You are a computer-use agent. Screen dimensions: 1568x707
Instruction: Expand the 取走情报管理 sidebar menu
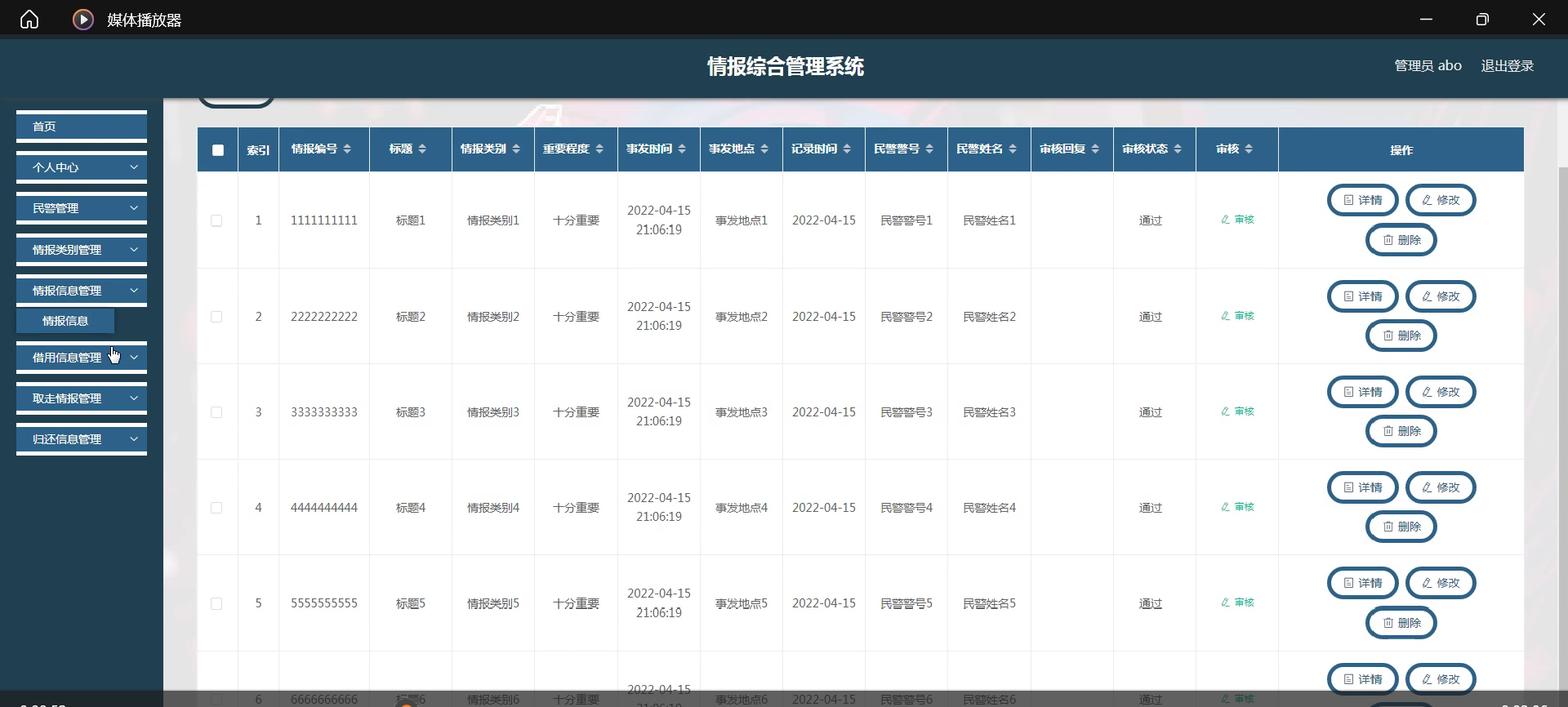pos(82,398)
